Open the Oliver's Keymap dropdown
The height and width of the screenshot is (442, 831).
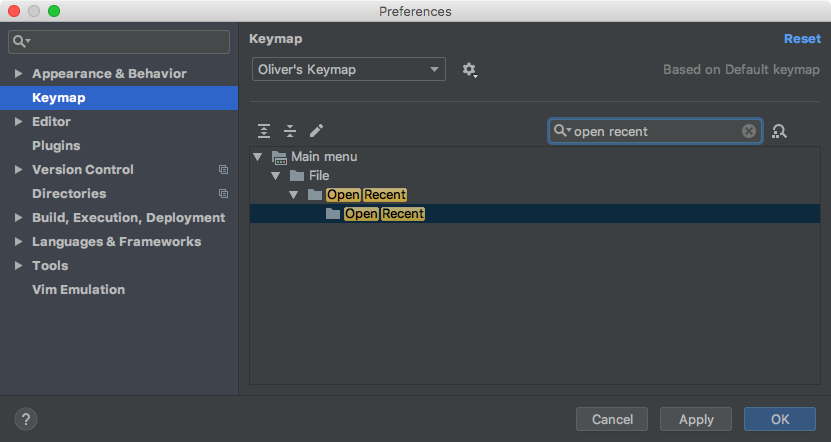tap(348, 70)
